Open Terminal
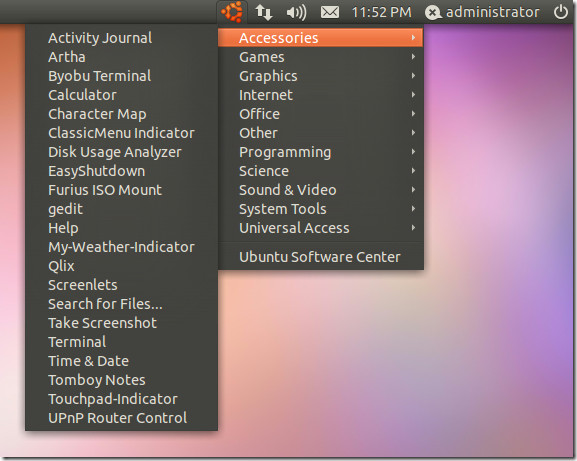Viewport: 577px width, 461px height. point(121,342)
